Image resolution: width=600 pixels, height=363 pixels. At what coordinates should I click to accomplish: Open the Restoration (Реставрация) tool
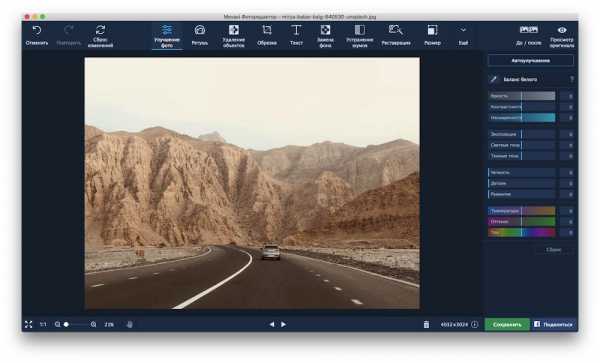tap(396, 35)
